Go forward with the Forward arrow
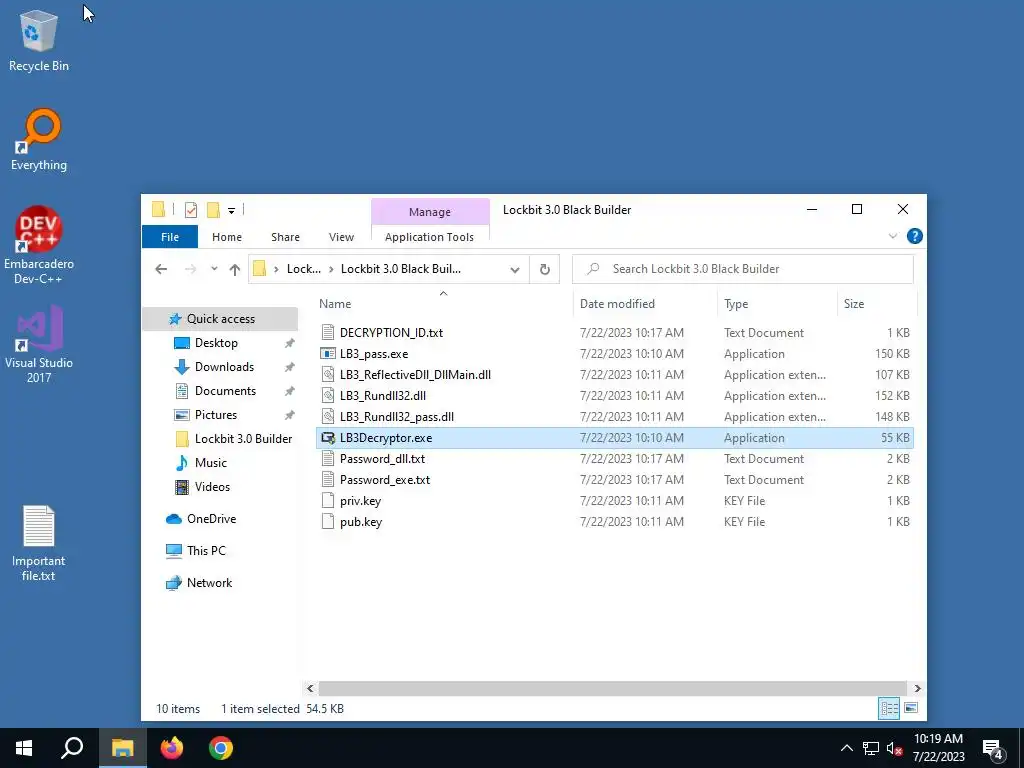Viewport: 1024px width, 768px height. [190, 269]
